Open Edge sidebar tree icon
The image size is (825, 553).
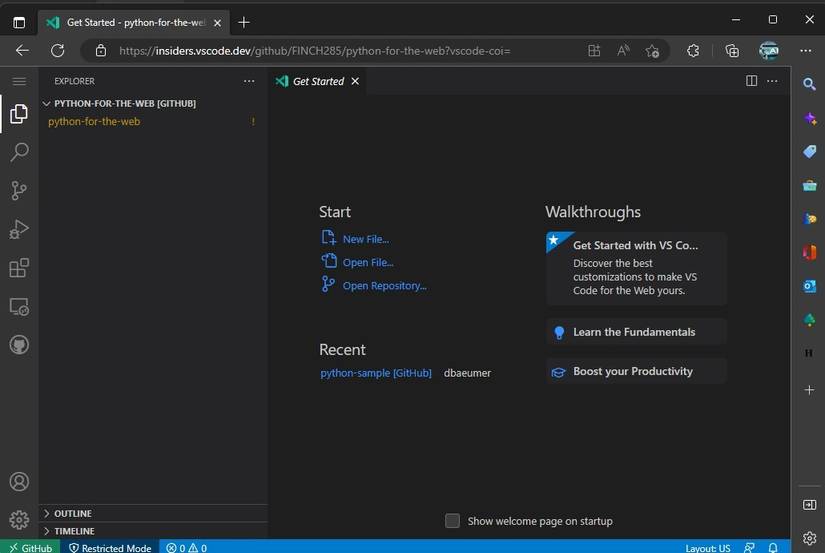tap(810, 319)
